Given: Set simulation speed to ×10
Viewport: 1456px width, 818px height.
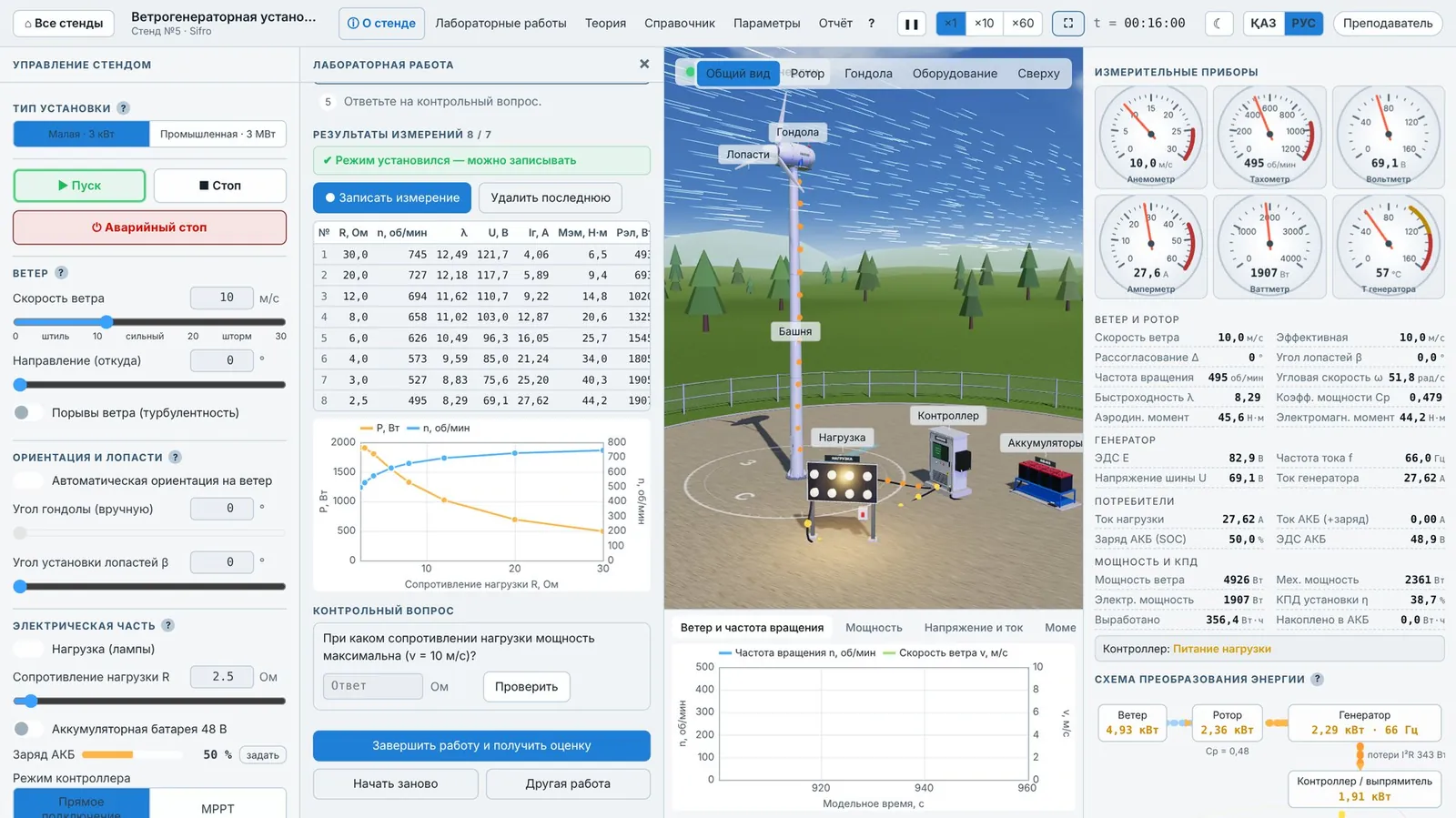Looking at the screenshot, I should (984, 24).
